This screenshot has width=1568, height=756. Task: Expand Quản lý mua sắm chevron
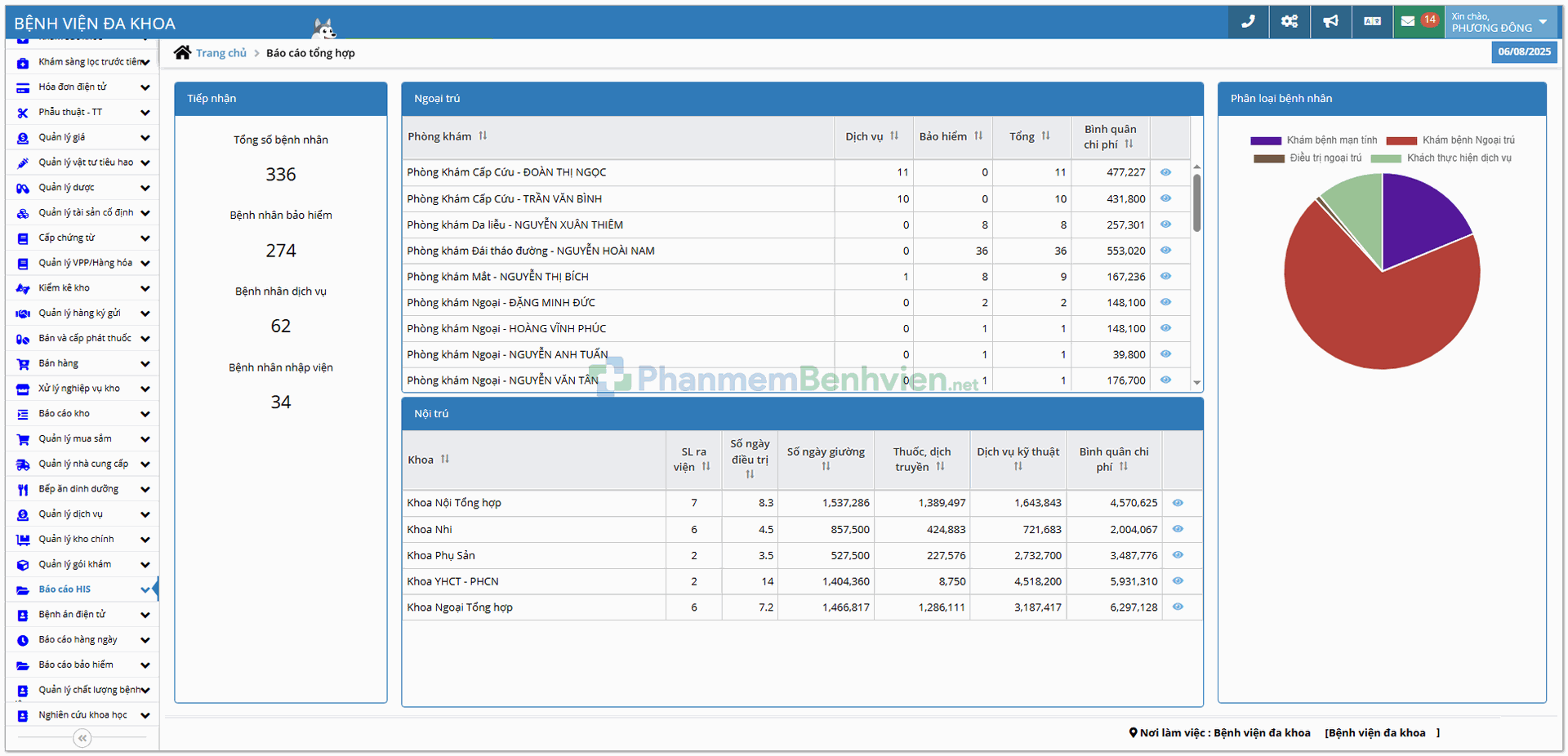click(x=145, y=439)
